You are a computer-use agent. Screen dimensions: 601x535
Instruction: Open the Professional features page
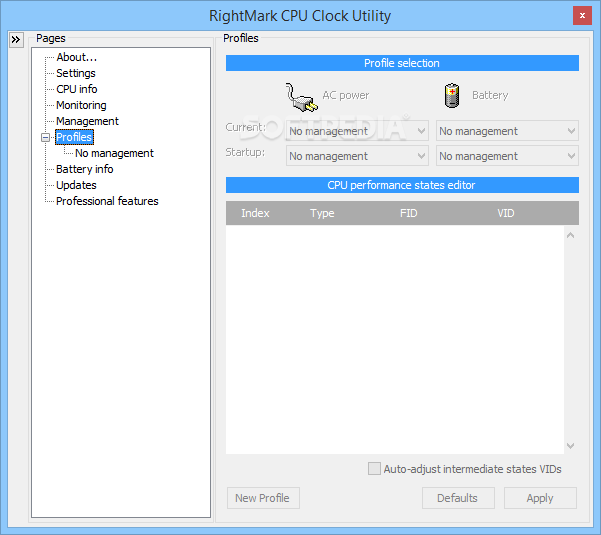tap(107, 201)
